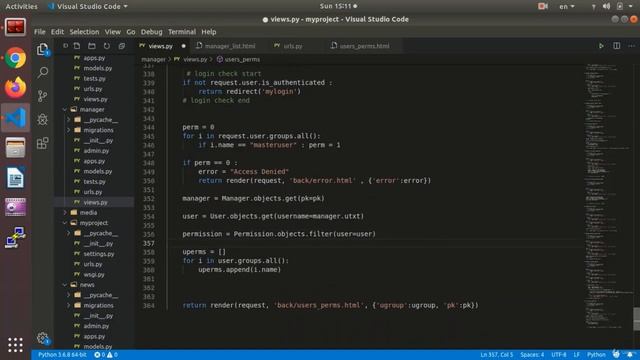This screenshot has width=640, height=360.
Task: Open the Explorer view in activity bar
Action: click(42, 49)
